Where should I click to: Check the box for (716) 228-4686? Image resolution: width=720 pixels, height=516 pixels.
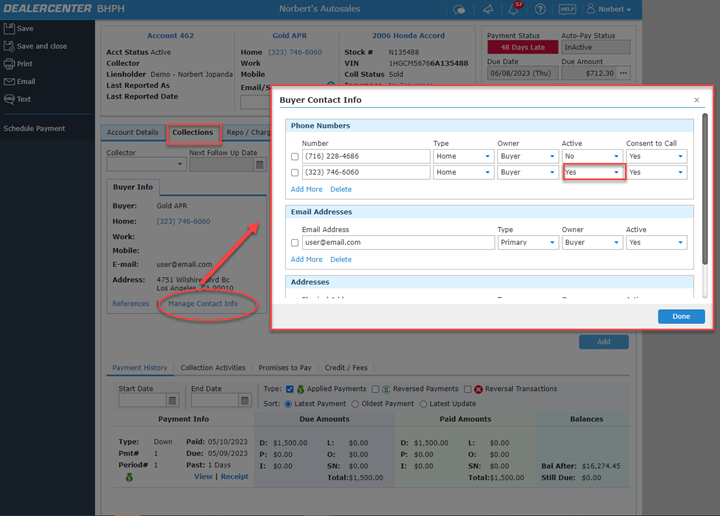click(x=295, y=157)
